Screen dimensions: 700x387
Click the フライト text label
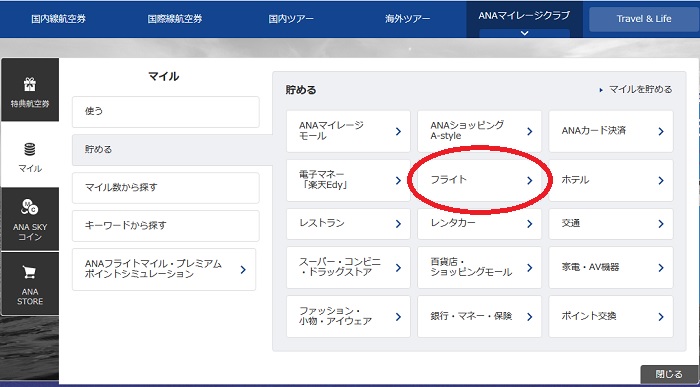coord(448,179)
